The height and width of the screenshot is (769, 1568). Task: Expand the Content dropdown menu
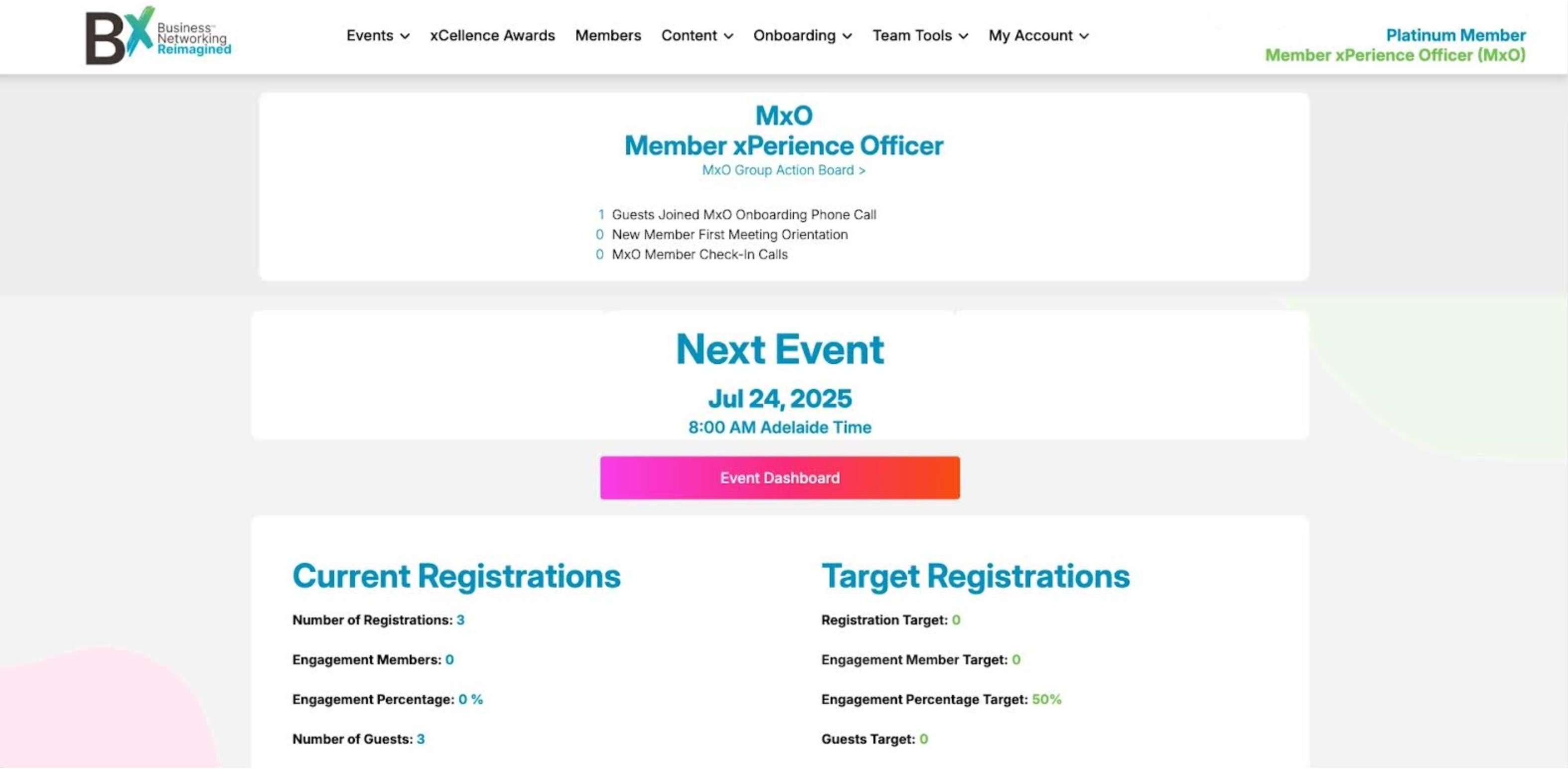[x=696, y=36]
